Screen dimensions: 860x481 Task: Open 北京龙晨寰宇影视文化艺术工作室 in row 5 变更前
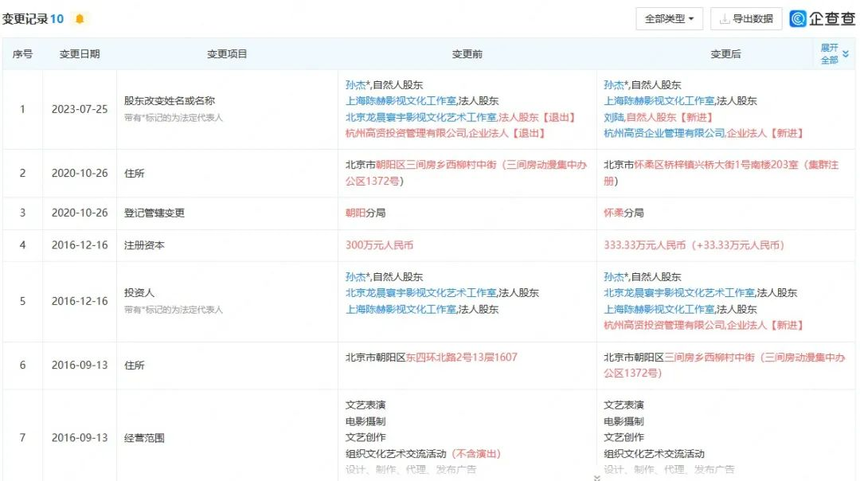coord(421,293)
